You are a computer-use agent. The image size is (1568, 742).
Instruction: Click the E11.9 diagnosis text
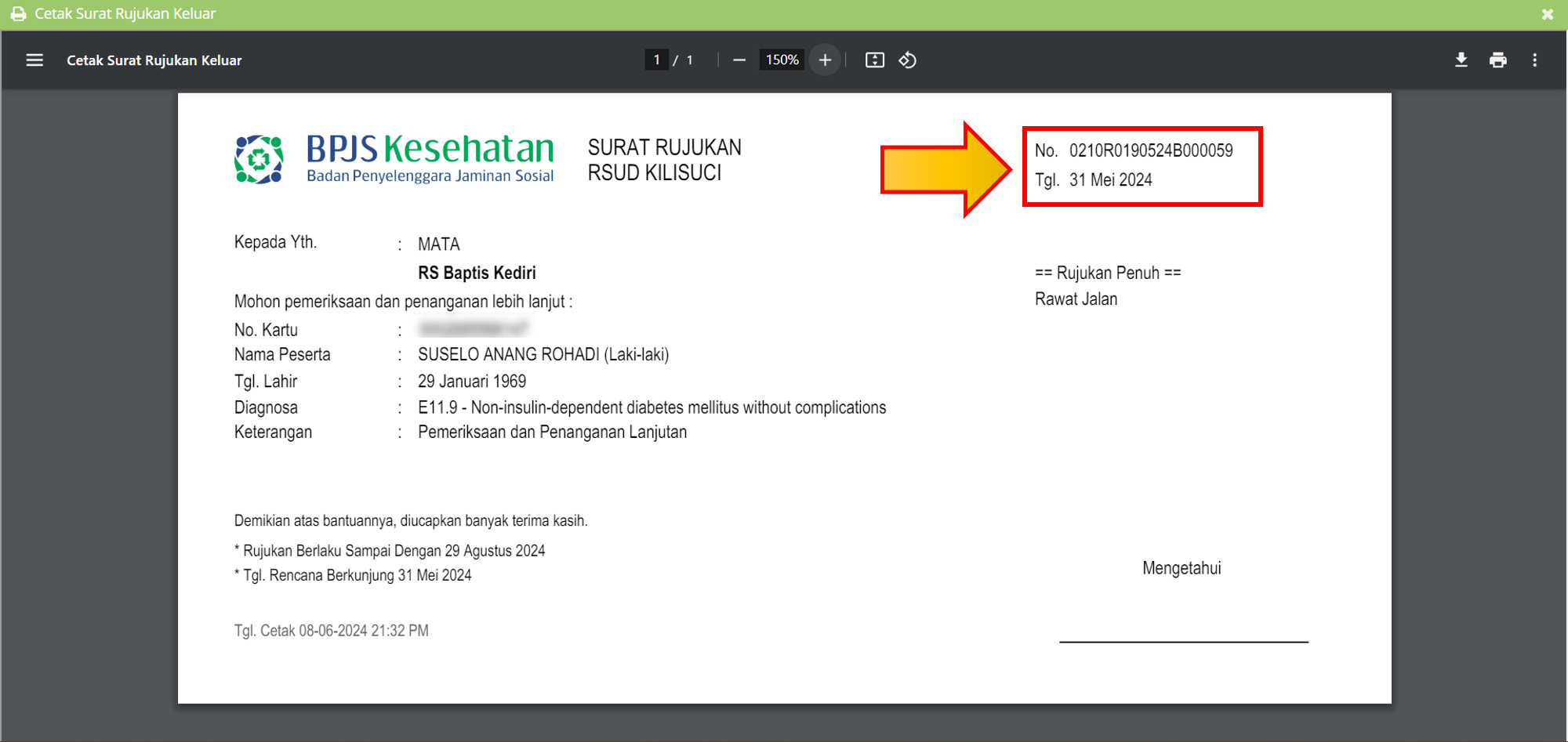(652, 407)
